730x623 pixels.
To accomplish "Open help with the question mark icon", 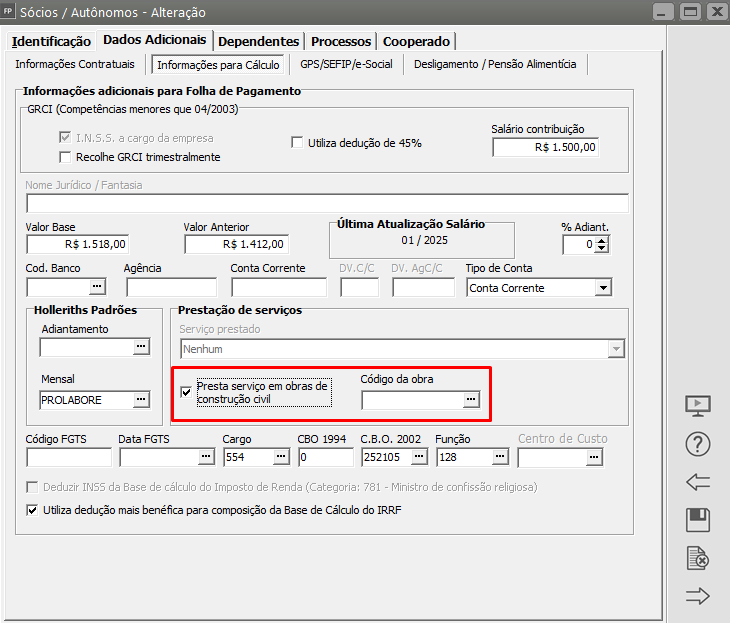I will [697, 444].
